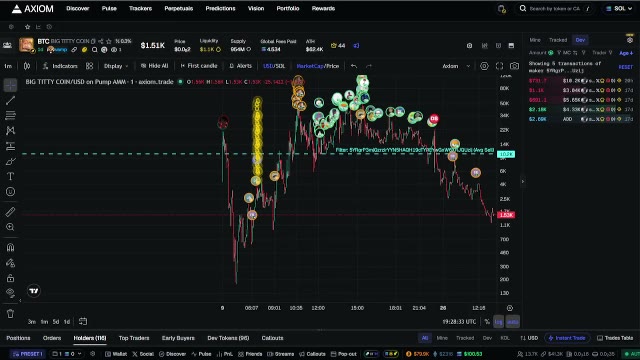This screenshot has width=640, height=360.
Task: Focus the token search field
Action: click(555, 9)
